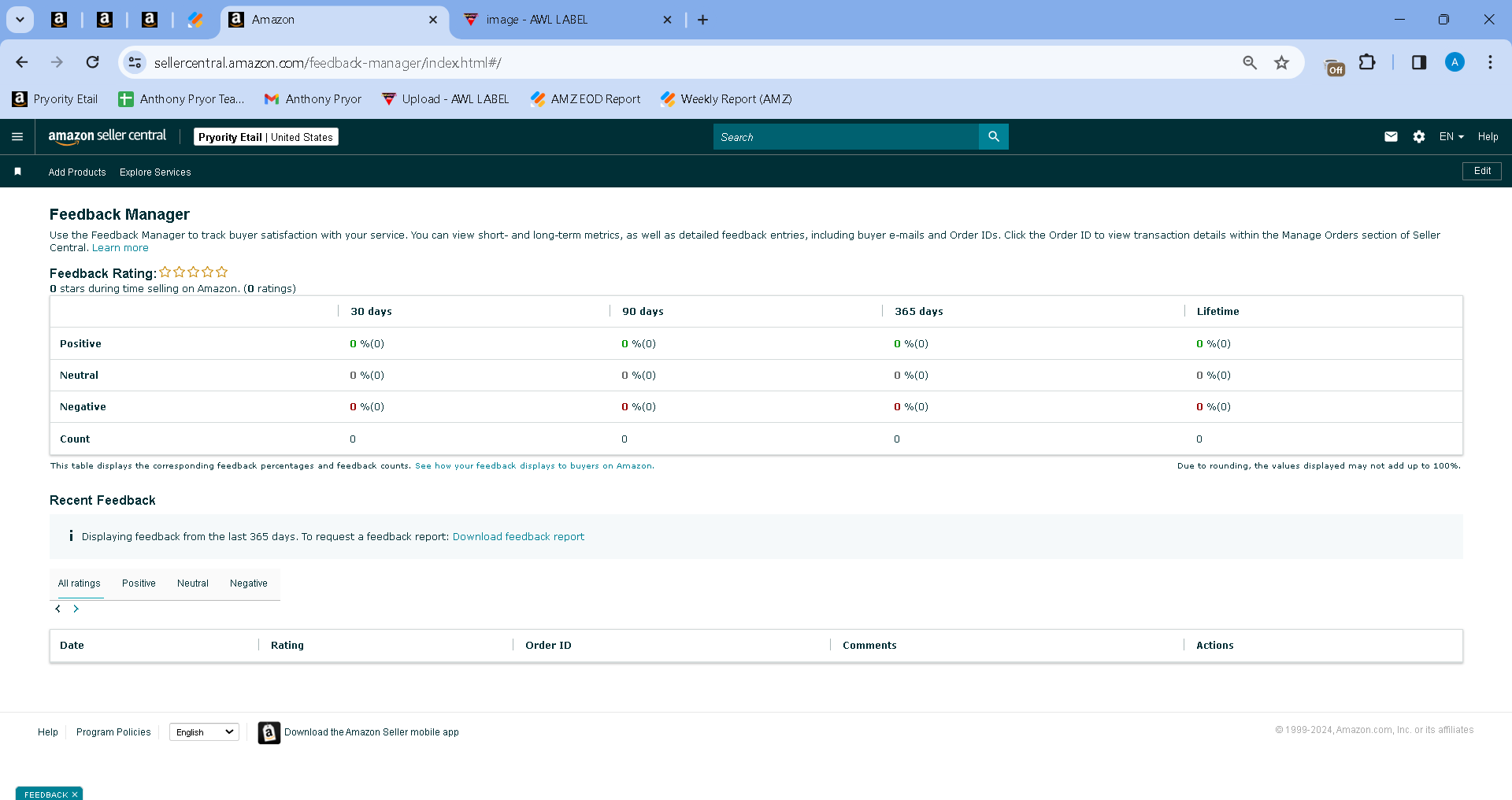Open Upload - AWL LABEL bookmark
The width and height of the screenshot is (1512, 800).
(446, 99)
